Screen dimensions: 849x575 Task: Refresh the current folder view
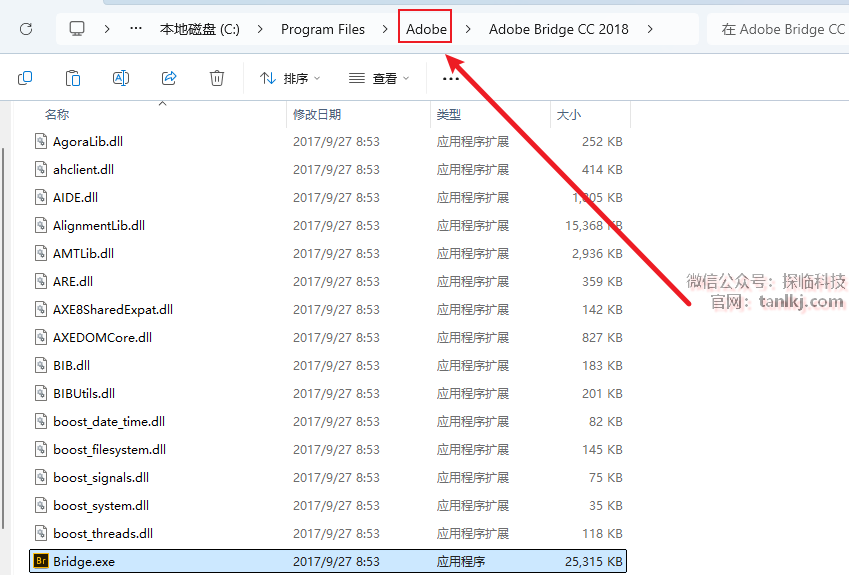click(x=26, y=29)
